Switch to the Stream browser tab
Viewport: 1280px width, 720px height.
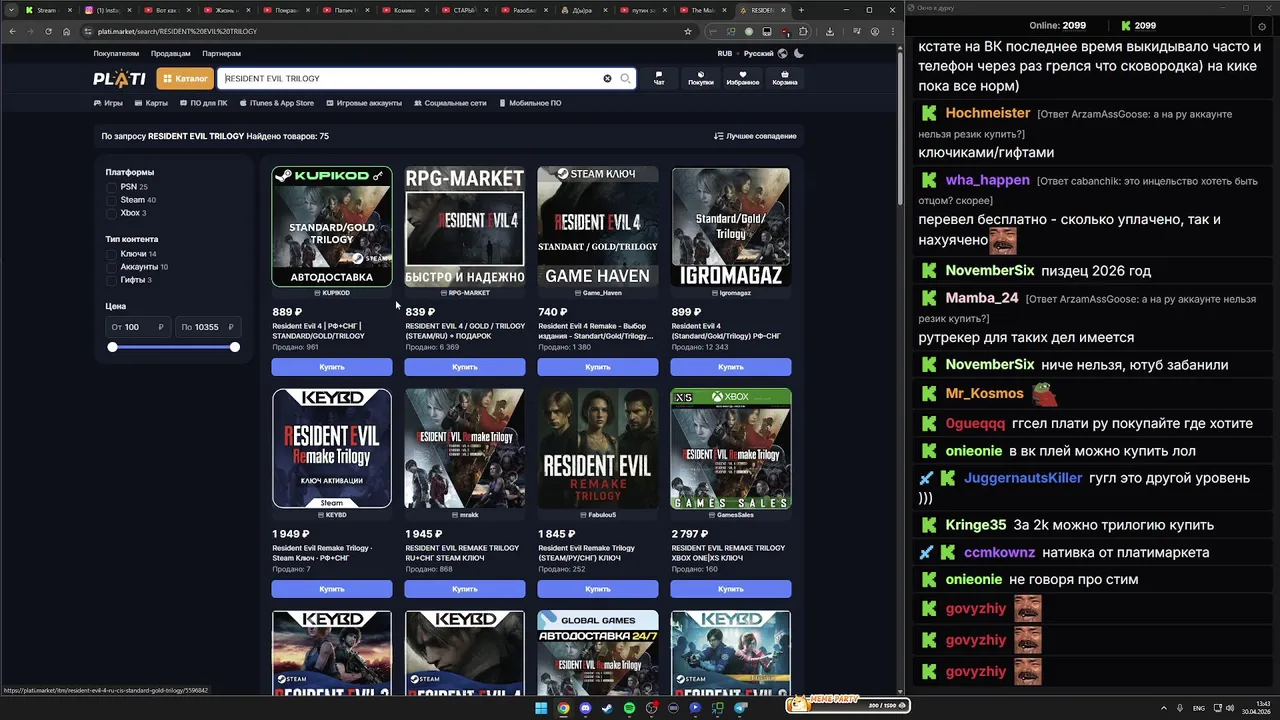point(48,10)
